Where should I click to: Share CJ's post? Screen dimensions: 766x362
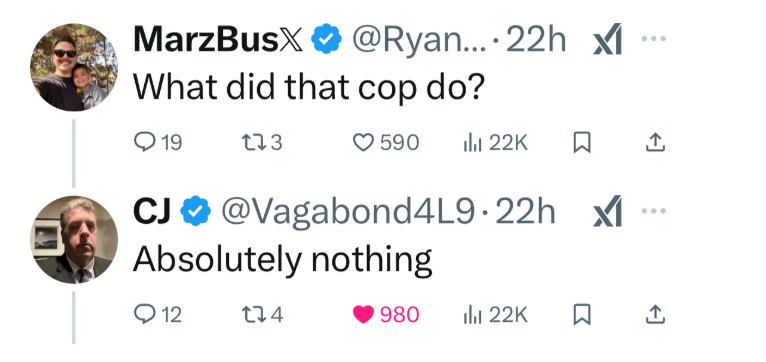655,315
